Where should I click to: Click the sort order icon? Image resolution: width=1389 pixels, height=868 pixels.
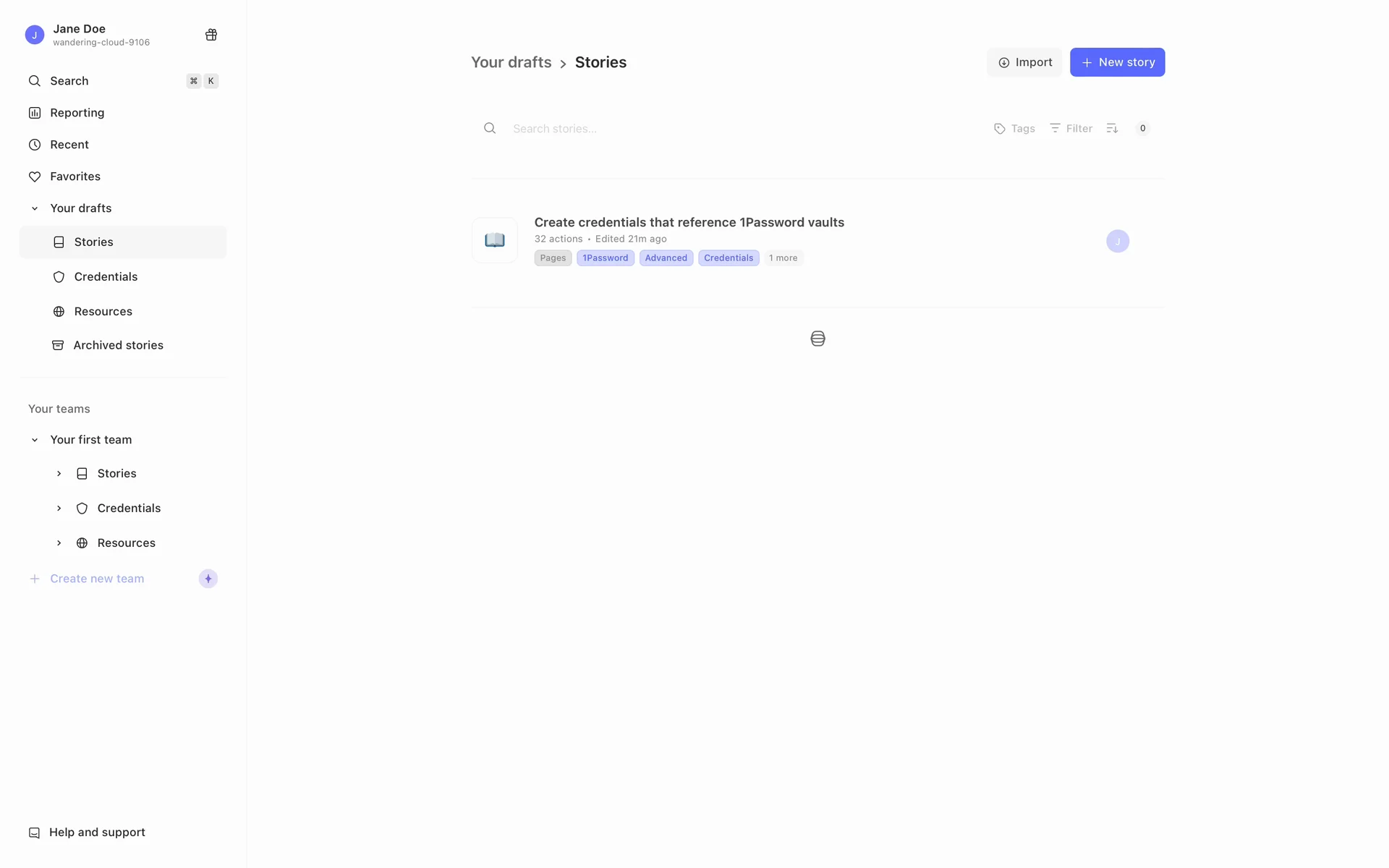pyautogui.click(x=1112, y=129)
